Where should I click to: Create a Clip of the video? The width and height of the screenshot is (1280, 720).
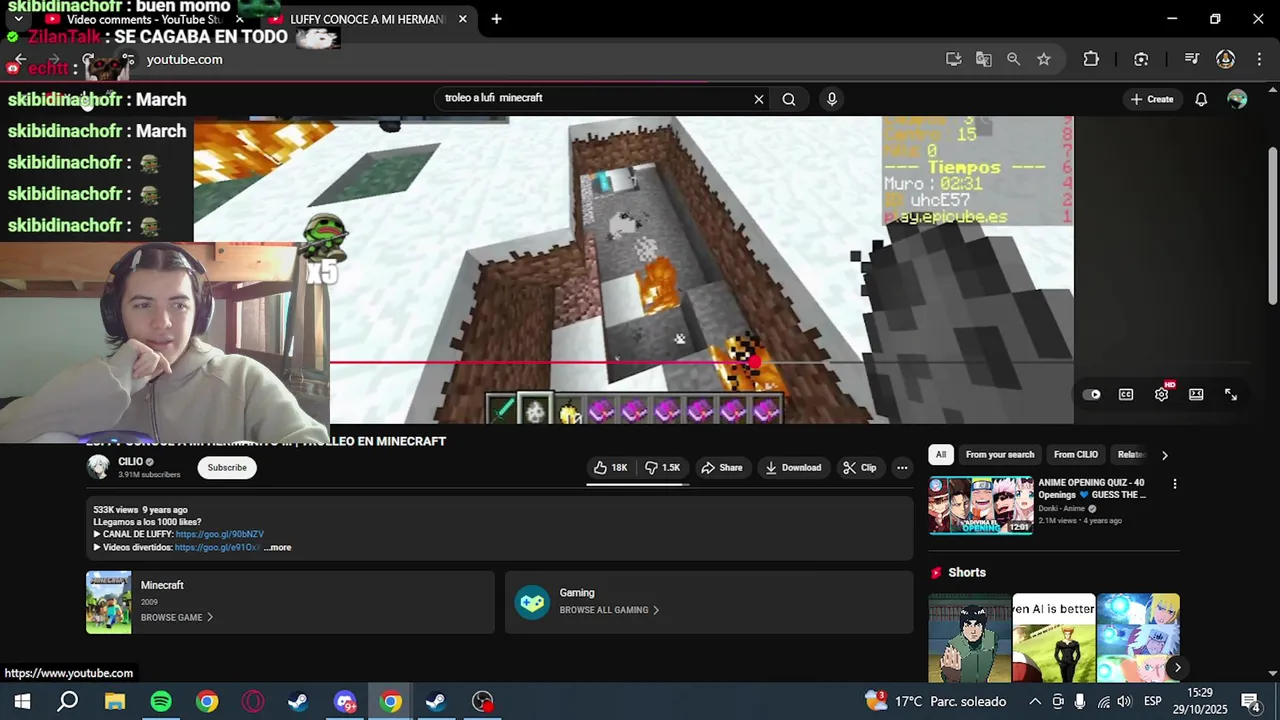[859, 467]
